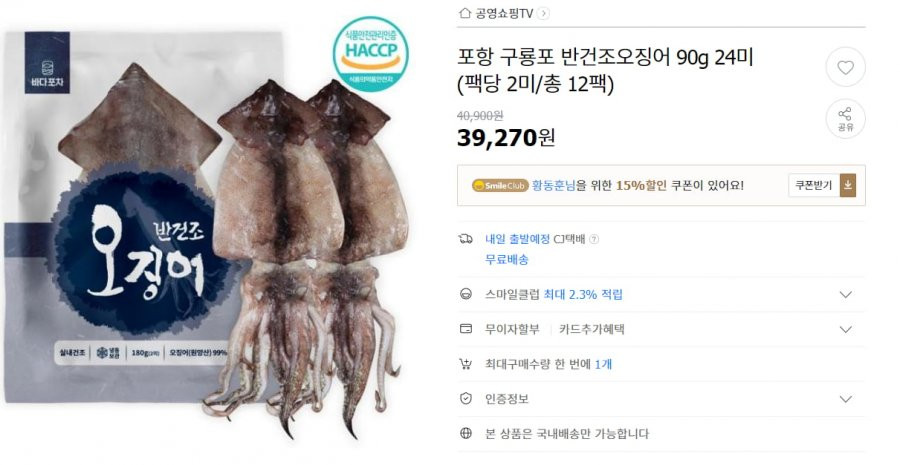The width and height of the screenshot is (900, 465).
Task: Click the 쿠폰받기 button
Action: (814, 185)
